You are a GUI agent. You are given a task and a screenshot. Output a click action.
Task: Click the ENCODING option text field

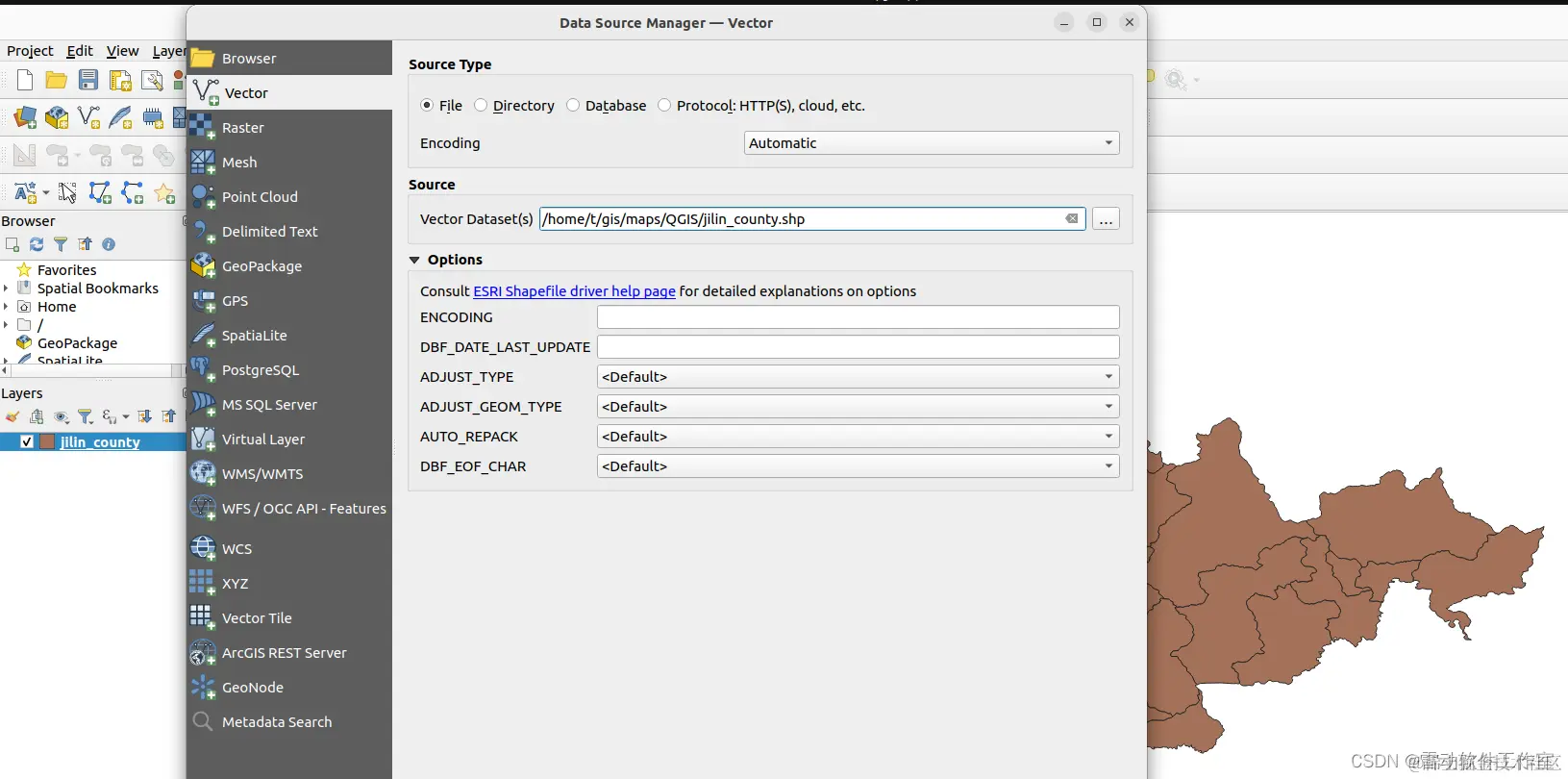(x=858, y=317)
